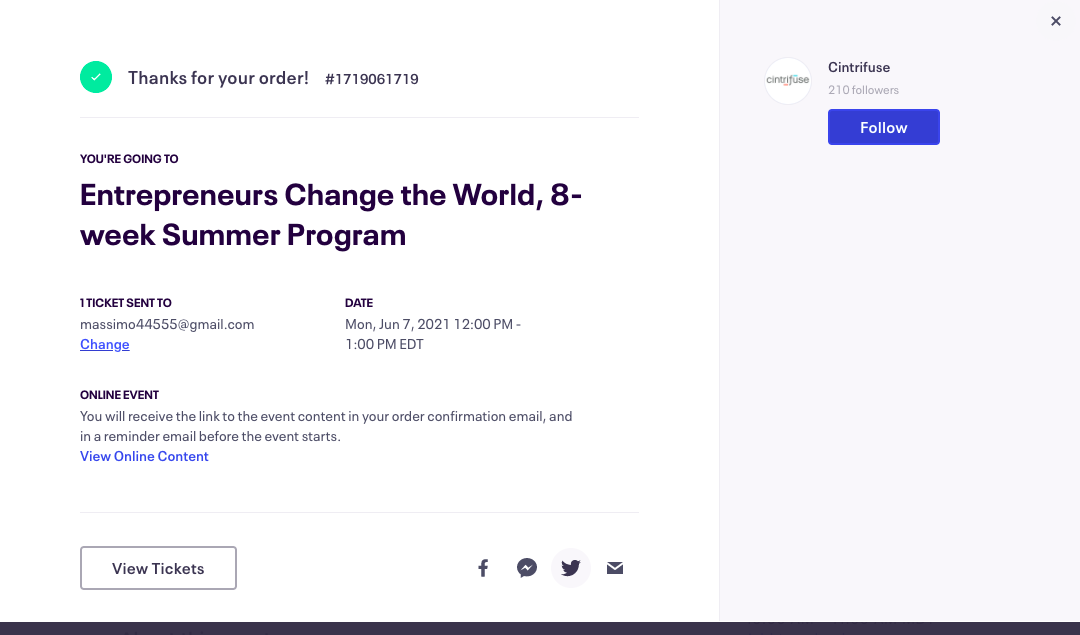This screenshot has width=1080, height=635.
Task: Share the event by email envelope icon
Action: coord(615,568)
